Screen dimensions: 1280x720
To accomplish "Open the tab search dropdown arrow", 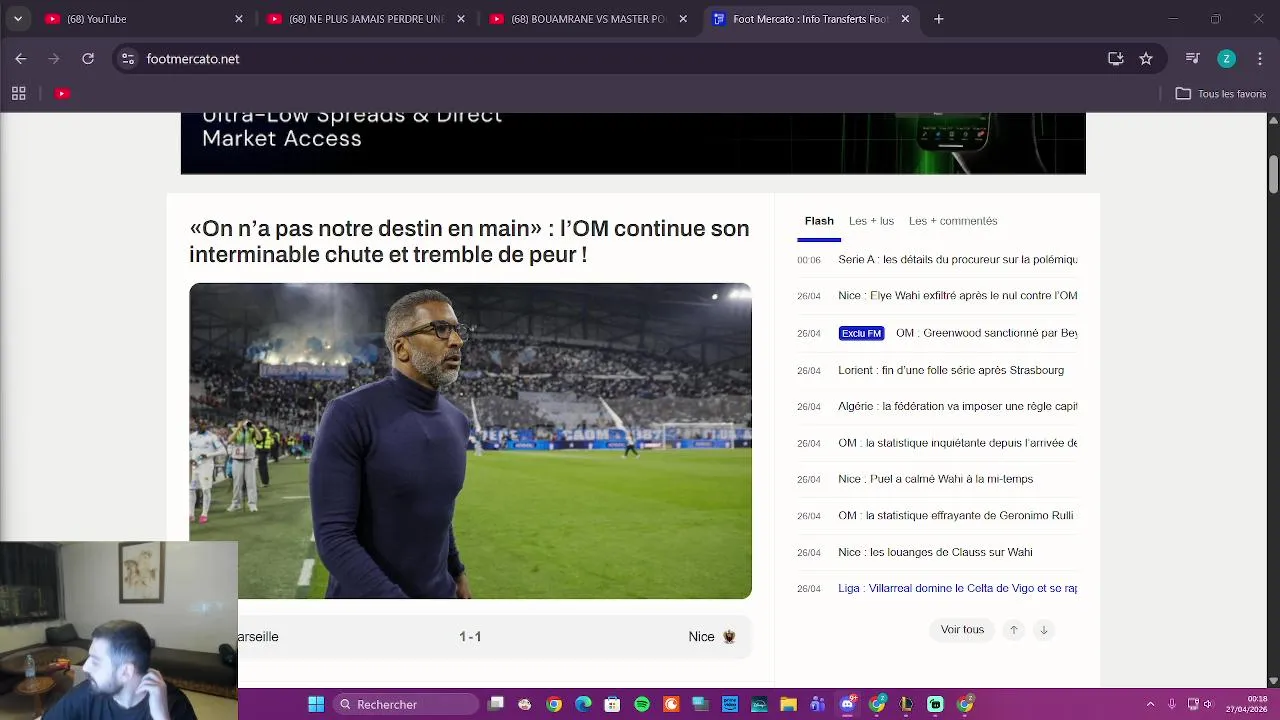I will pos(17,18).
